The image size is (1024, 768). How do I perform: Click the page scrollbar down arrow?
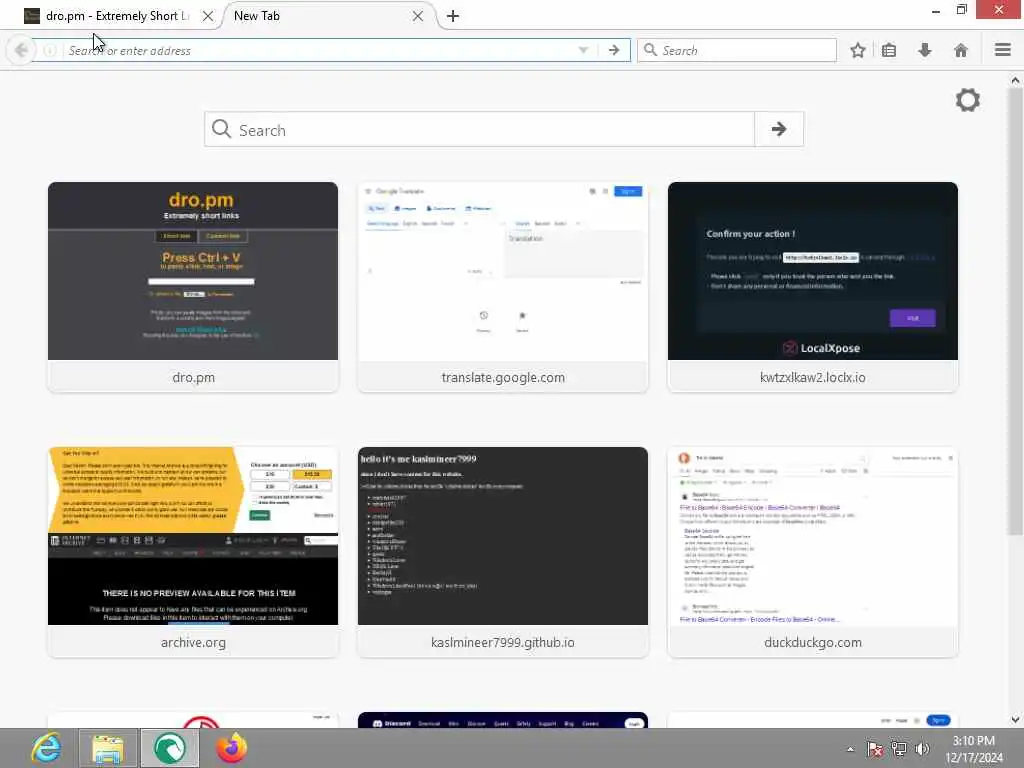pyautogui.click(x=1015, y=719)
